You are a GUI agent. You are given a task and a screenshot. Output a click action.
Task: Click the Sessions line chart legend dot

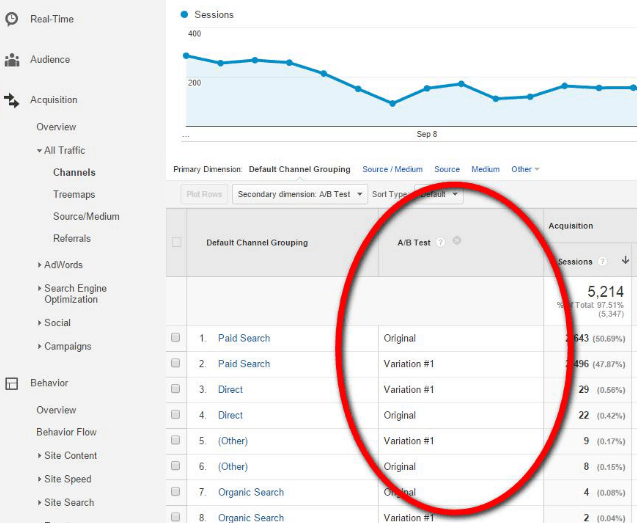tap(185, 15)
